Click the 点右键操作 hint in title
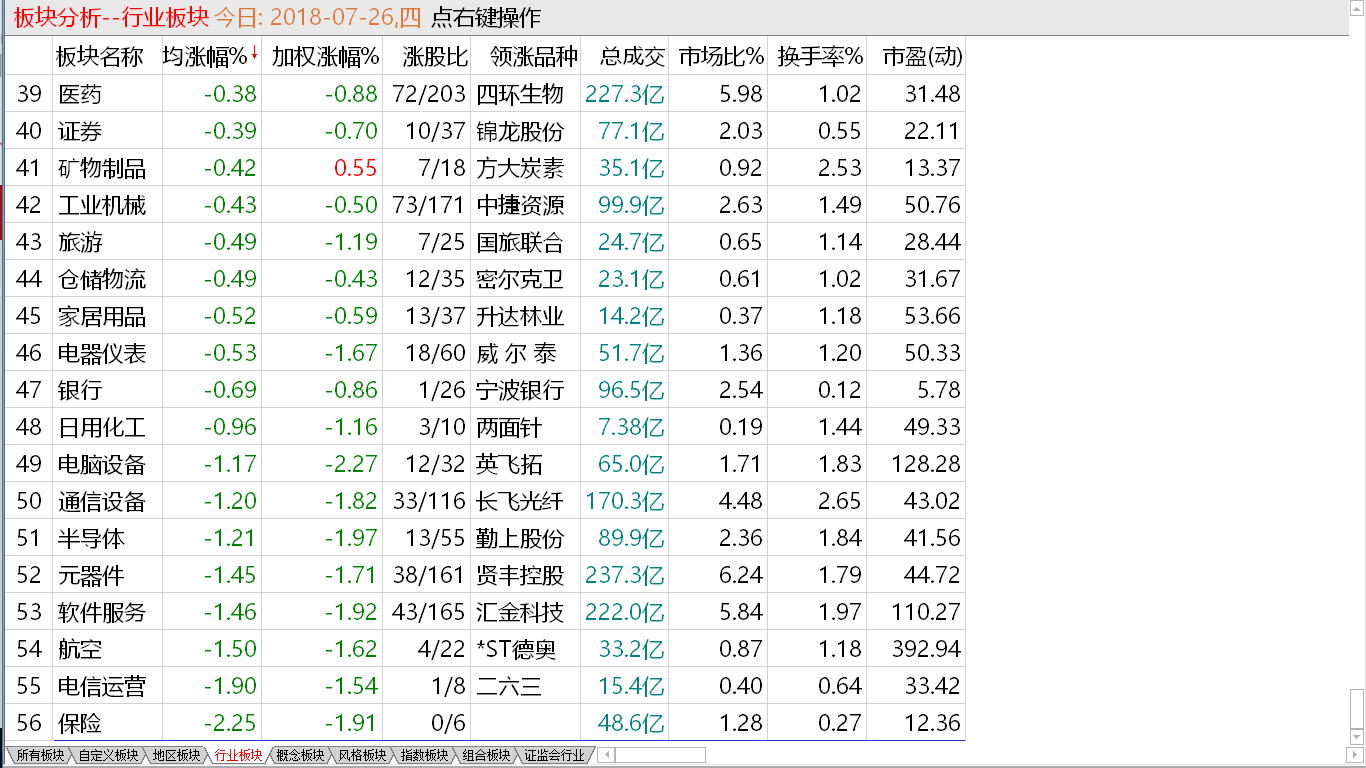Viewport: 1366px width, 768px height. (x=486, y=17)
